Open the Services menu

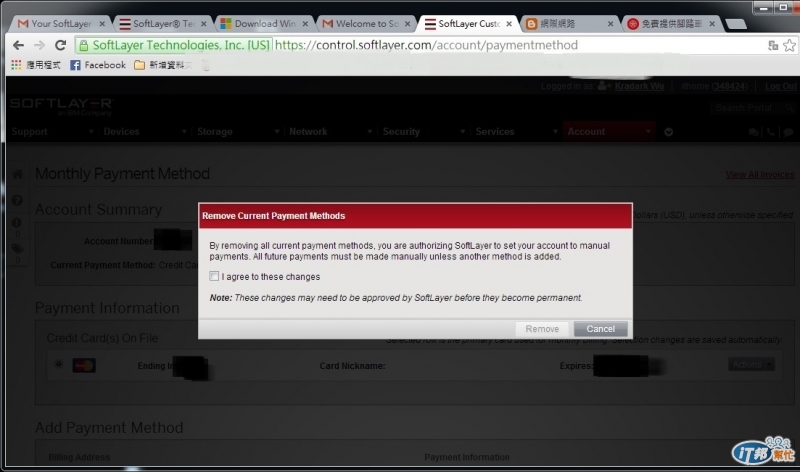point(495,132)
